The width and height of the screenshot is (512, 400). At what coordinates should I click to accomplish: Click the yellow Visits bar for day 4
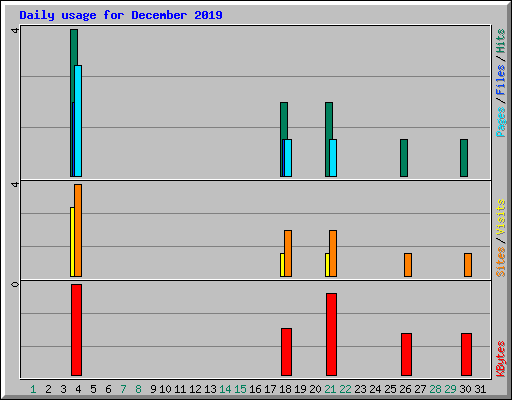(72, 242)
